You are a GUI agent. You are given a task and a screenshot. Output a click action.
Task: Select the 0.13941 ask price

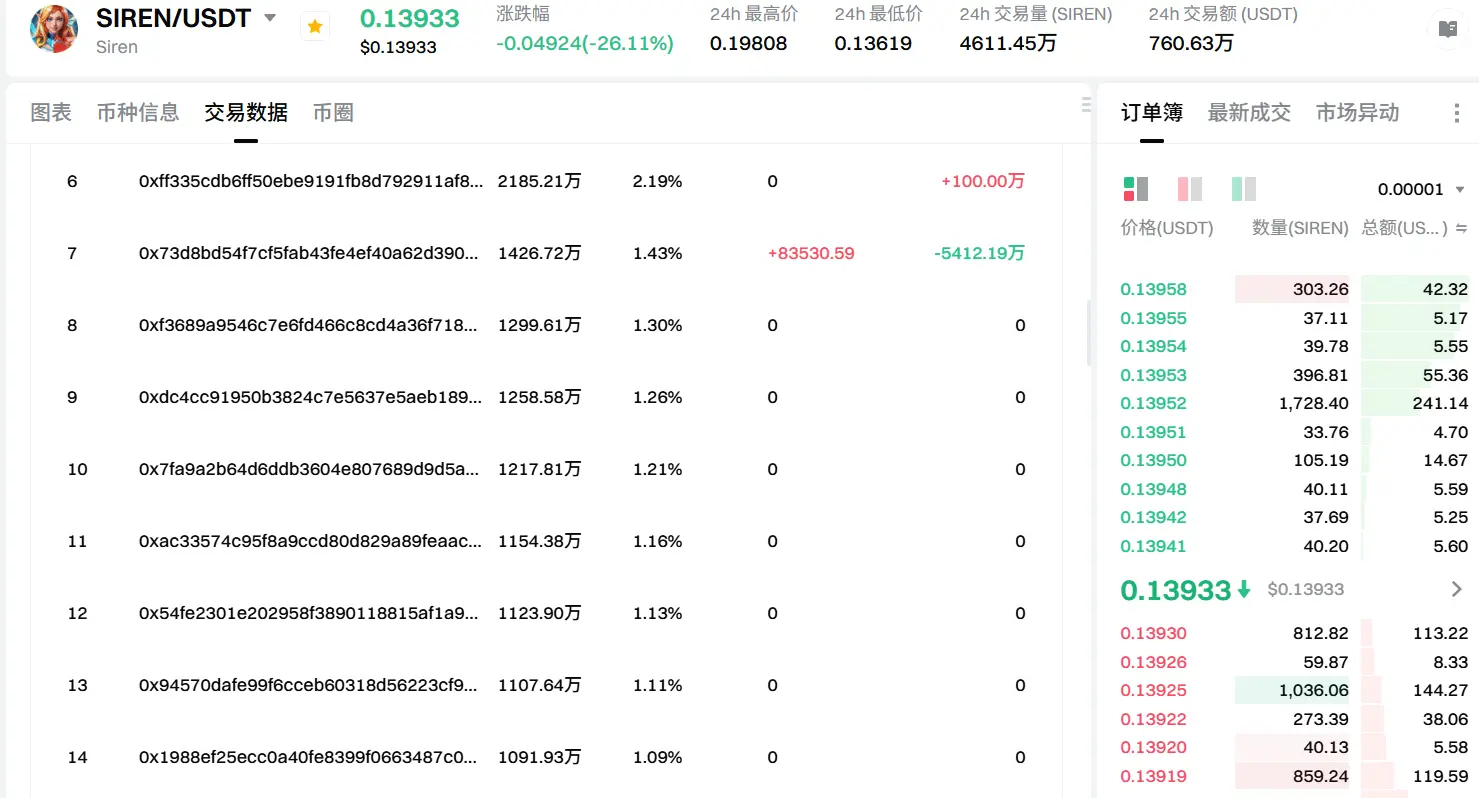[1153, 546]
